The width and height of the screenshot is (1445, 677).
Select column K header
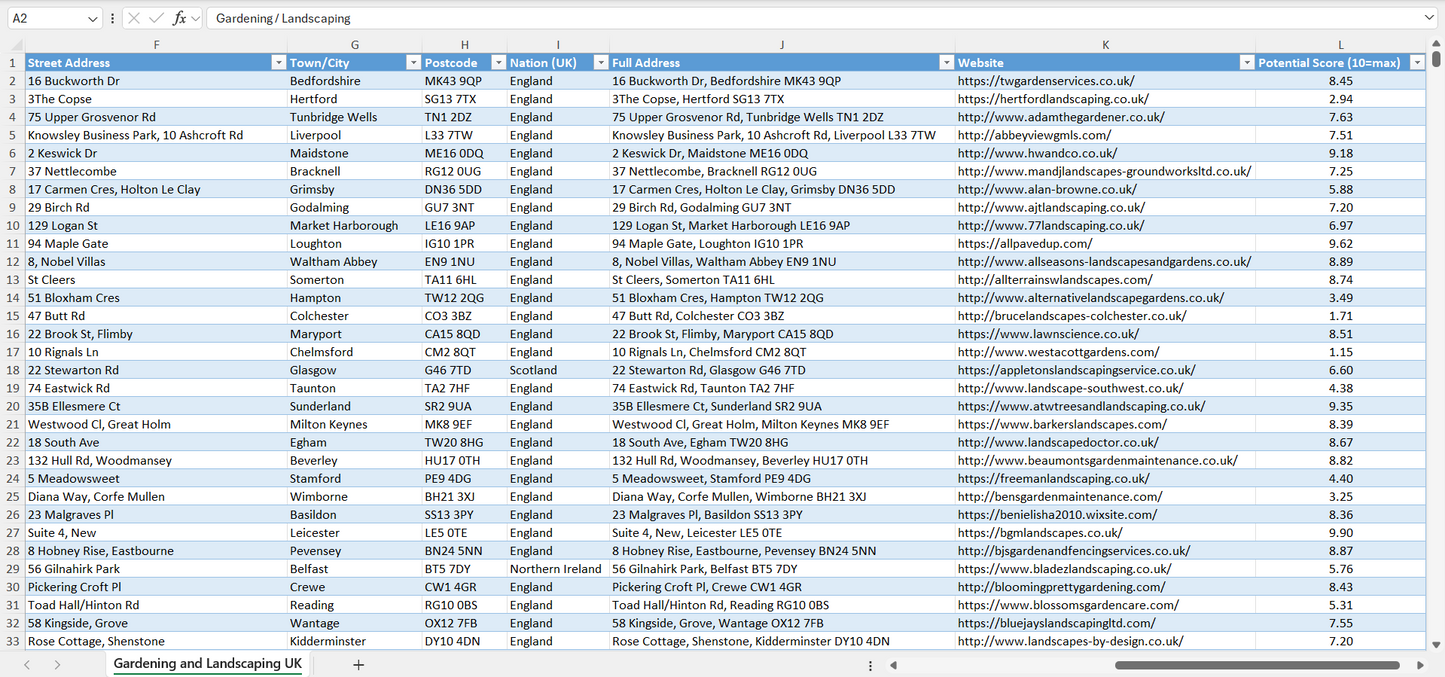tap(1105, 45)
